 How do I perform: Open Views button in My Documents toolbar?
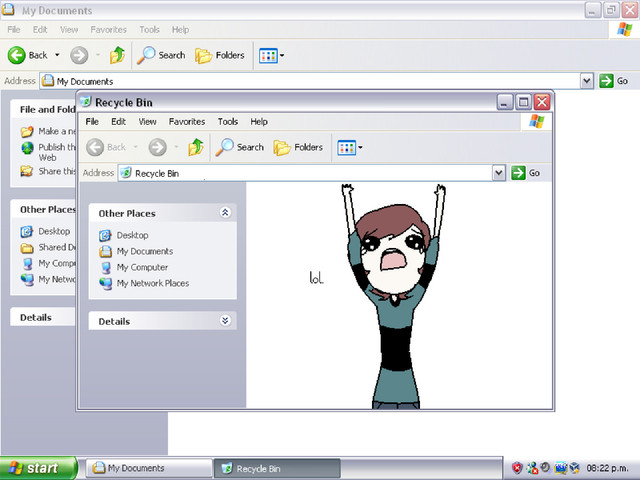pos(271,56)
